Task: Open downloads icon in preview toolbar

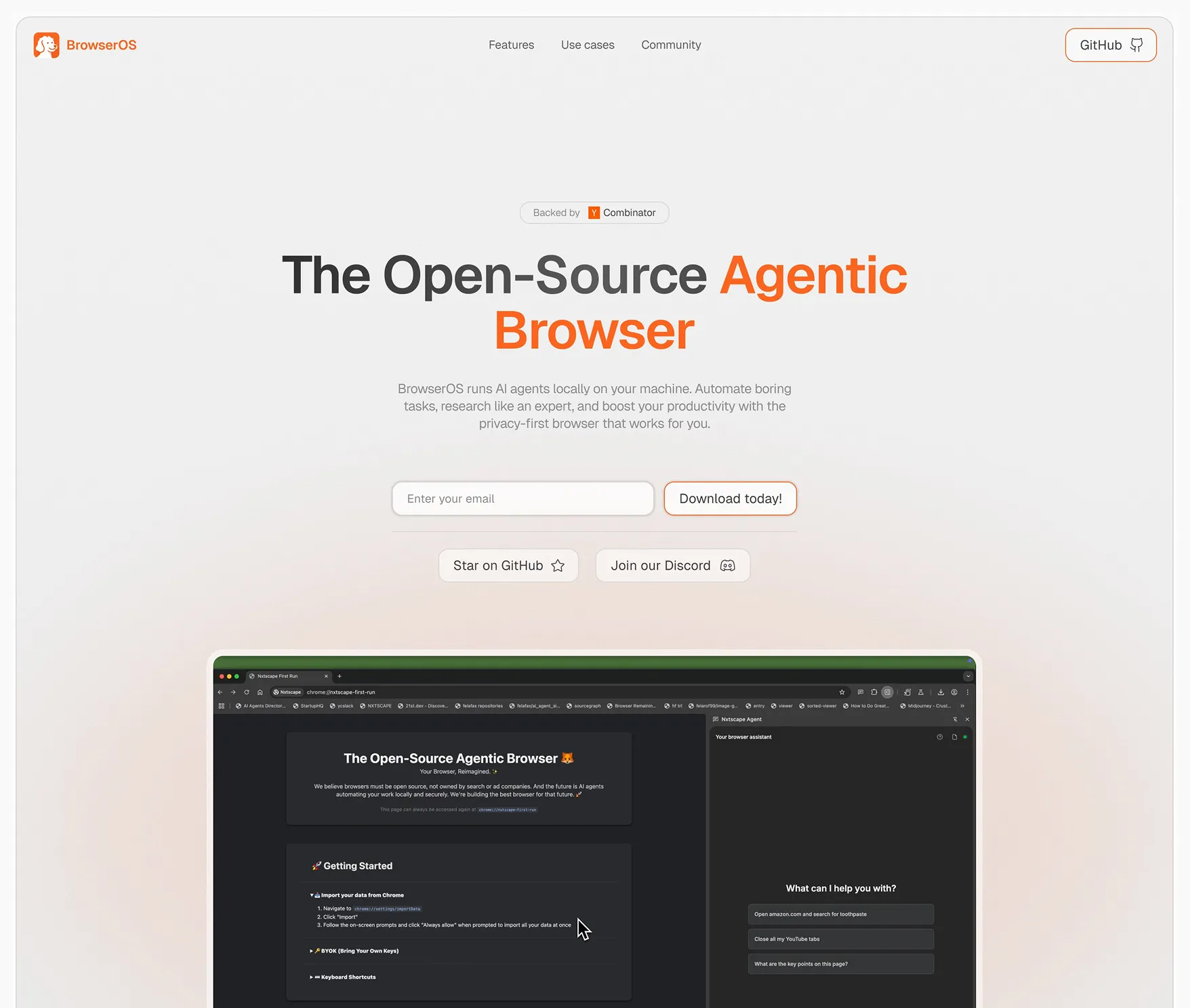Action: pyautogui.click(x=941, y=692)
